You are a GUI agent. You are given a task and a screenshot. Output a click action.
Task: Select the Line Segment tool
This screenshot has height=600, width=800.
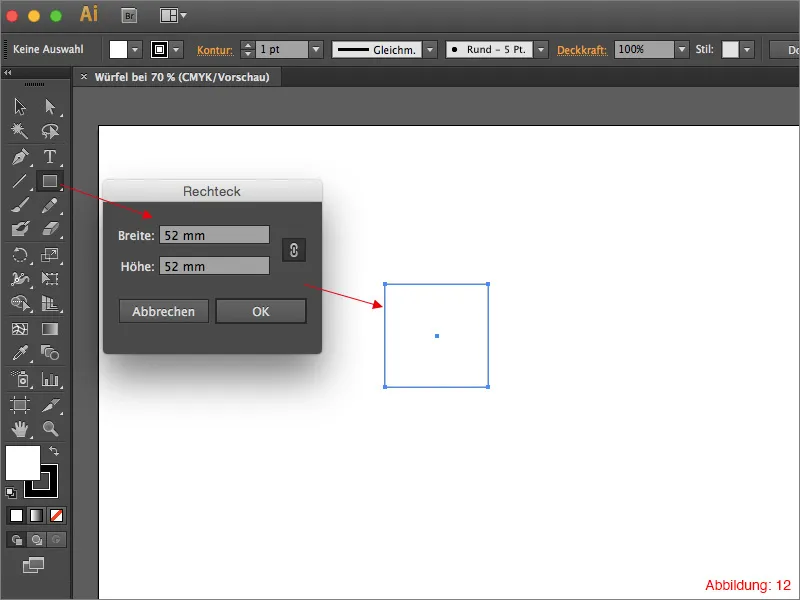(20, 181)
